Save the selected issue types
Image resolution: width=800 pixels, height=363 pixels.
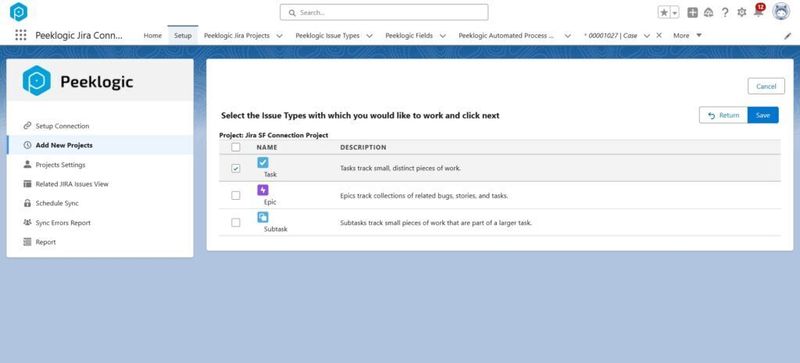click(x=763, y=115)
